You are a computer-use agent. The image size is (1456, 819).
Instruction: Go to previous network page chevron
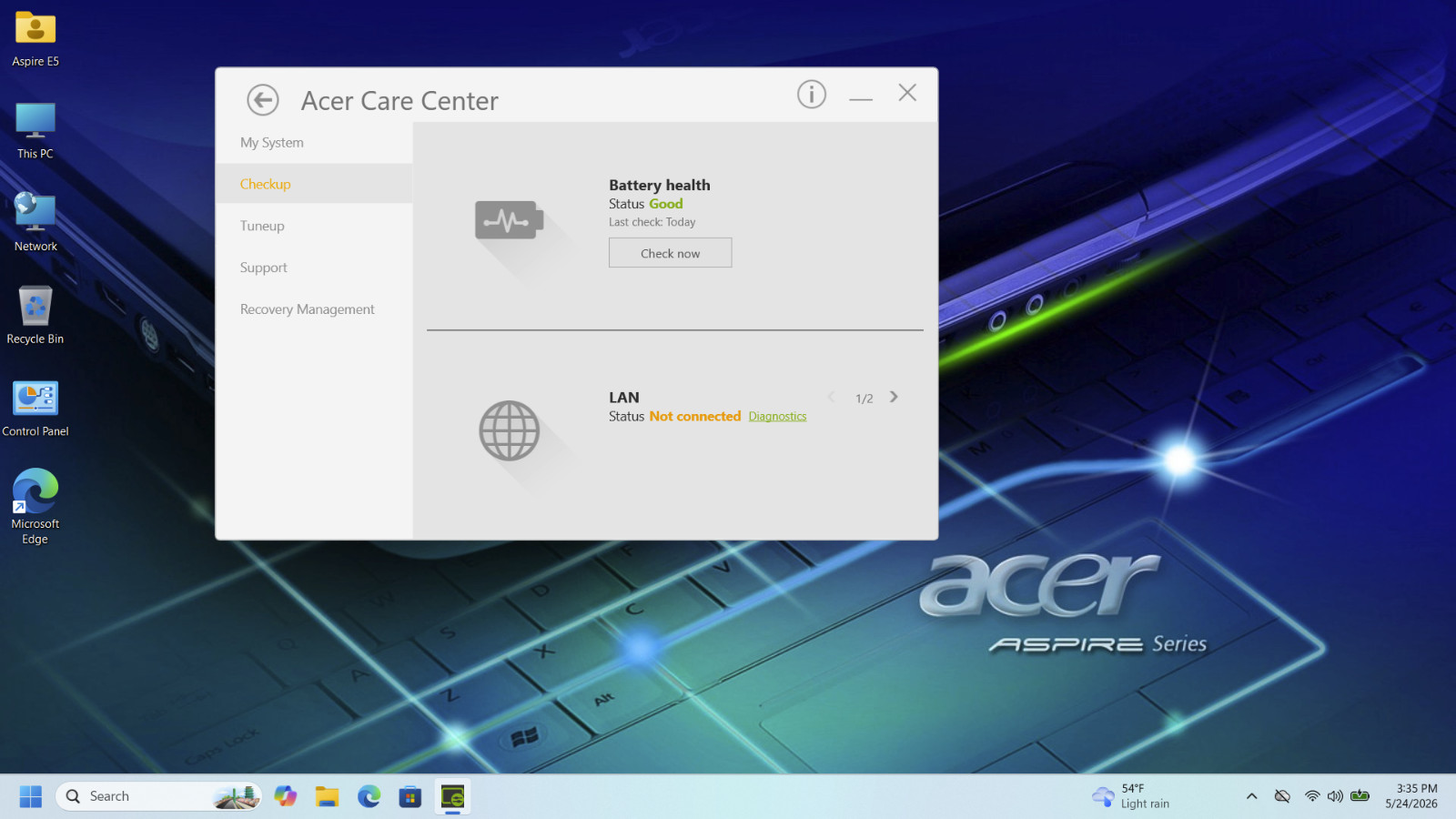[831, 397]
